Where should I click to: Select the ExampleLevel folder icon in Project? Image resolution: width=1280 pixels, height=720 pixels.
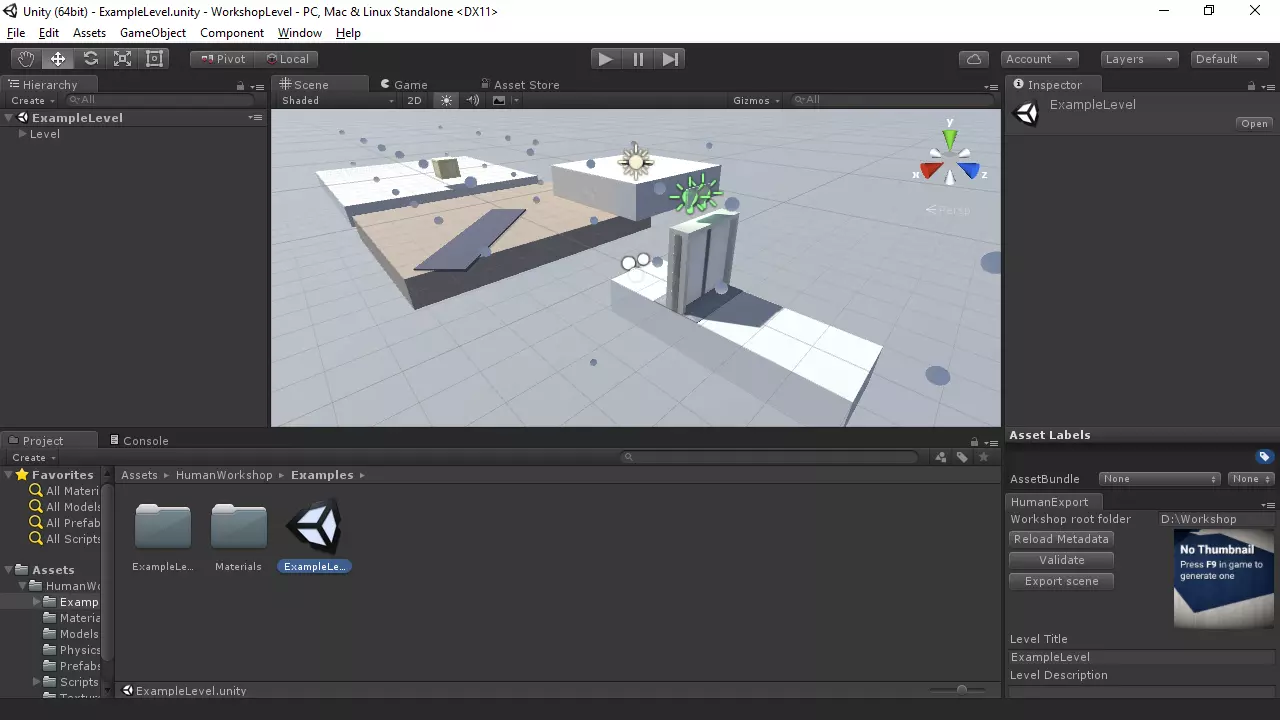(x=162, y=526)
